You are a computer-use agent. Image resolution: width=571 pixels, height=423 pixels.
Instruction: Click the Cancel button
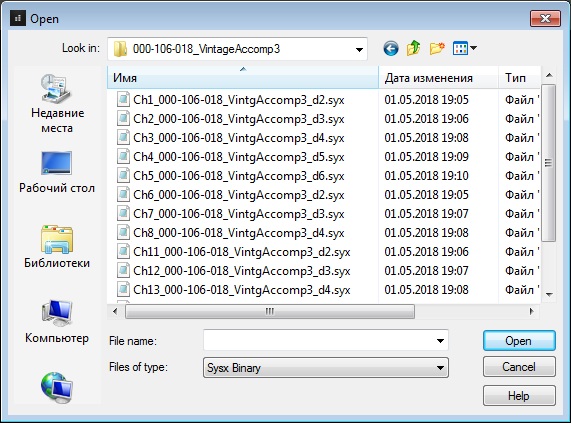coord(519,367)
